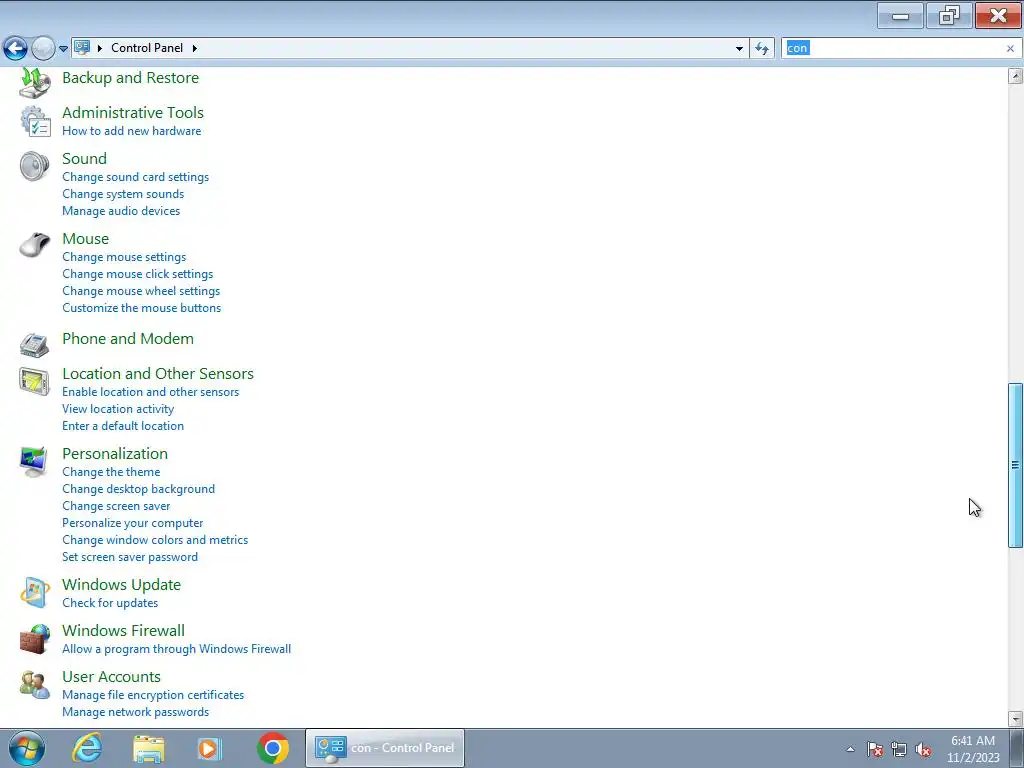Click the Forward navigation arrow
This screenshot has width=1024, height=768.
click(43, 48)
